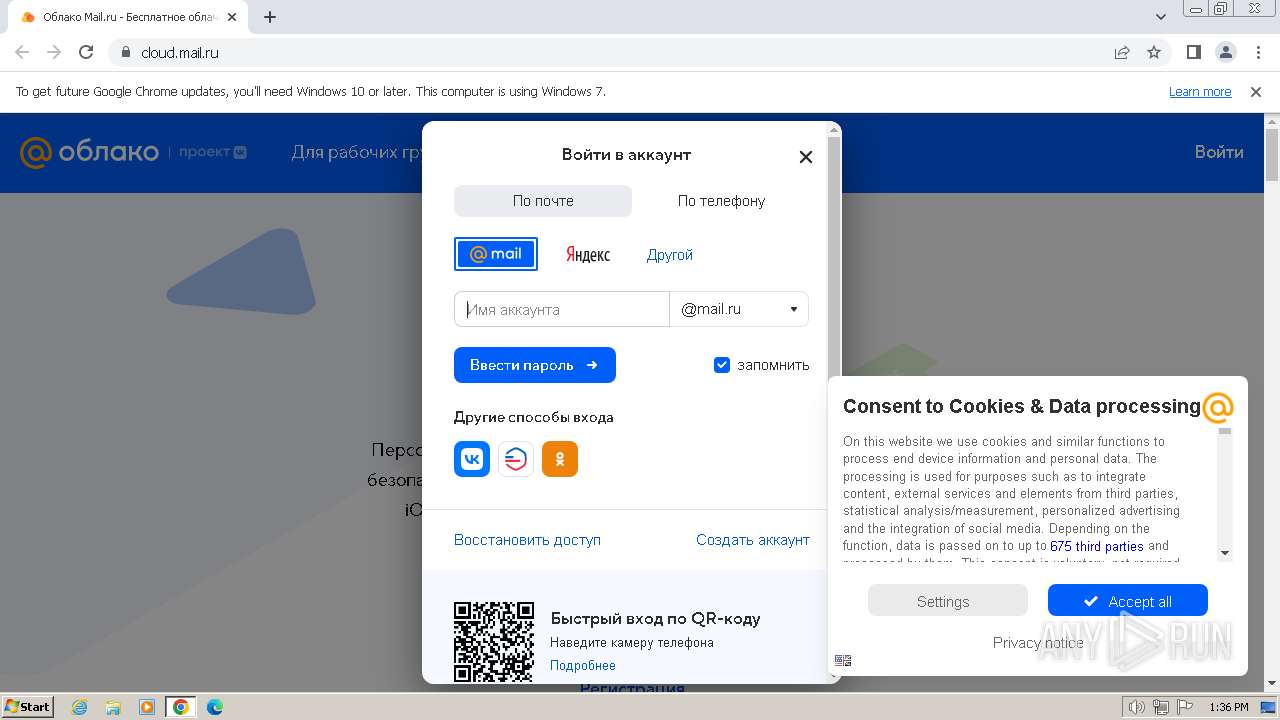Select Другой mail provider
Image resolution: width=1280 pixels, height=720 pixels.
tap(670, 255)
